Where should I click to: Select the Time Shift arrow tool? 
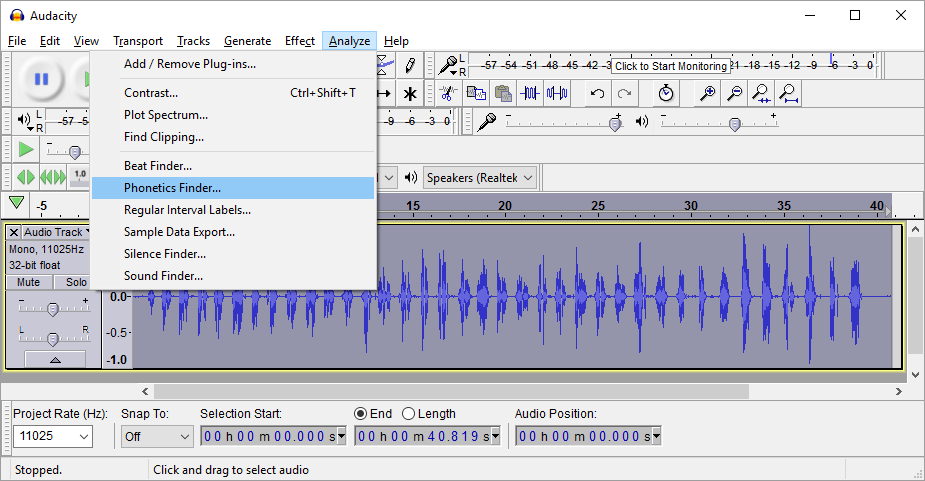[x=385, y=93]
